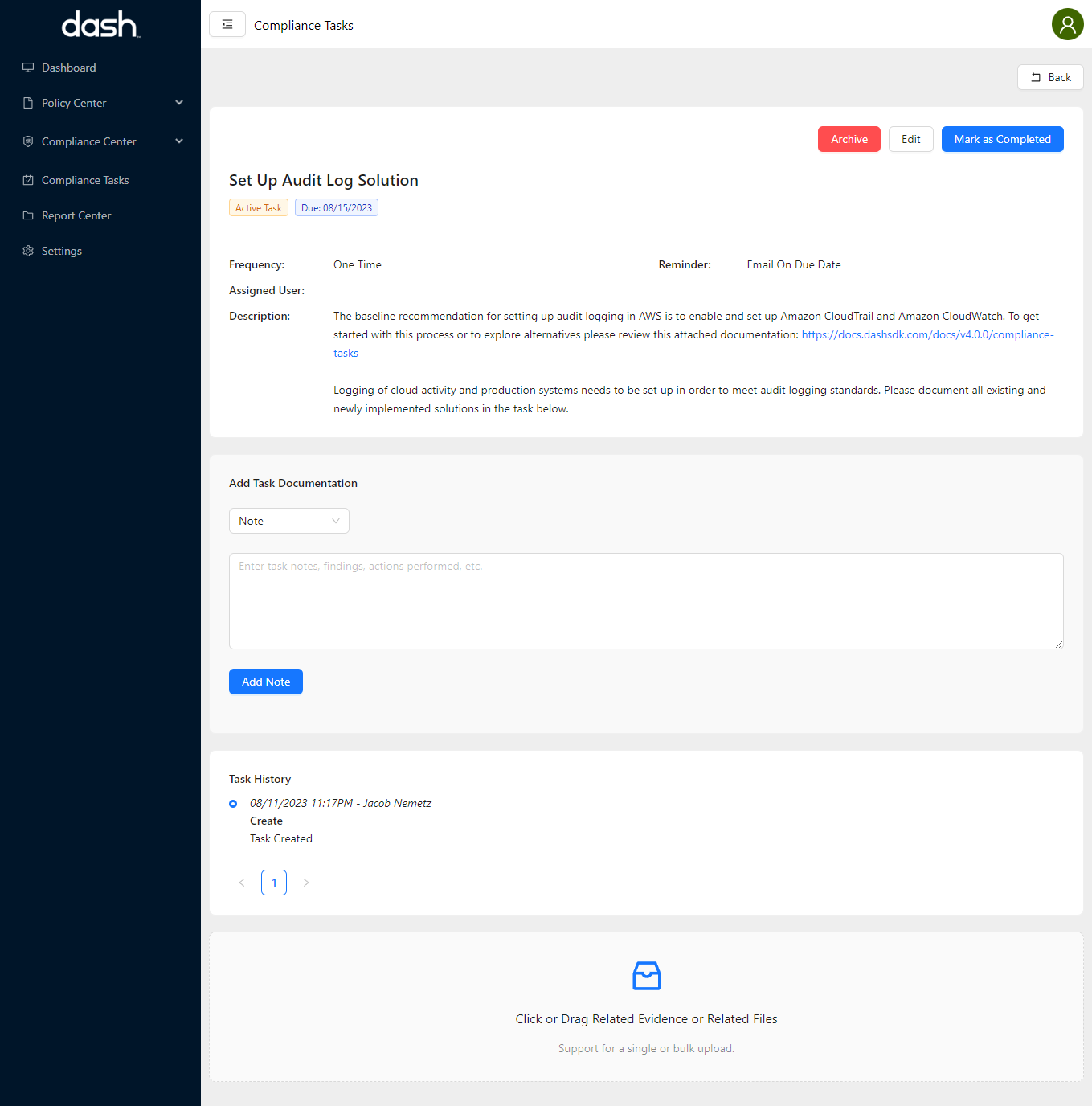Select the Report Center sidebar icon
This screenshot has width=1092, height=1106.
point(28,215)
